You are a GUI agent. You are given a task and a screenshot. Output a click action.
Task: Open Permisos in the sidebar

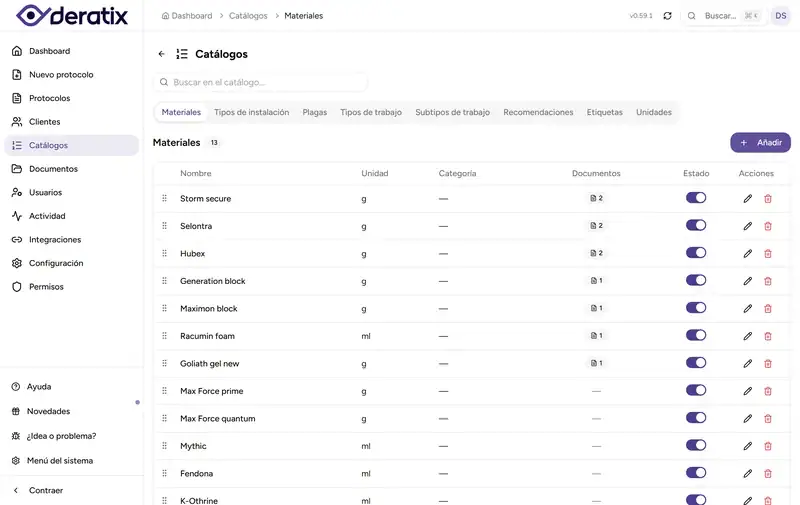pos(71,287)
